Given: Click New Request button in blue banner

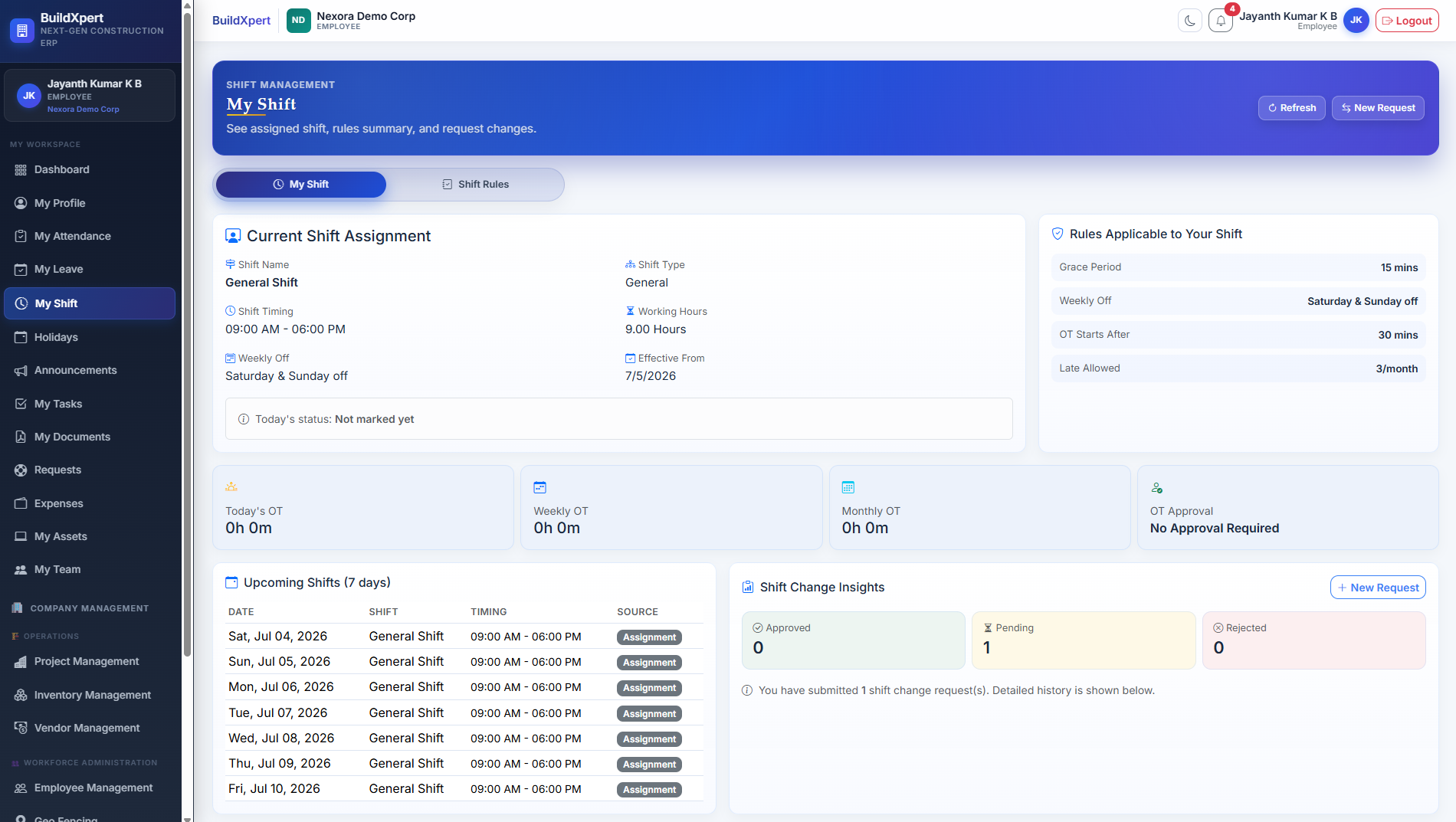Looking at the screenshot, I should click(x=1378, y=108).
